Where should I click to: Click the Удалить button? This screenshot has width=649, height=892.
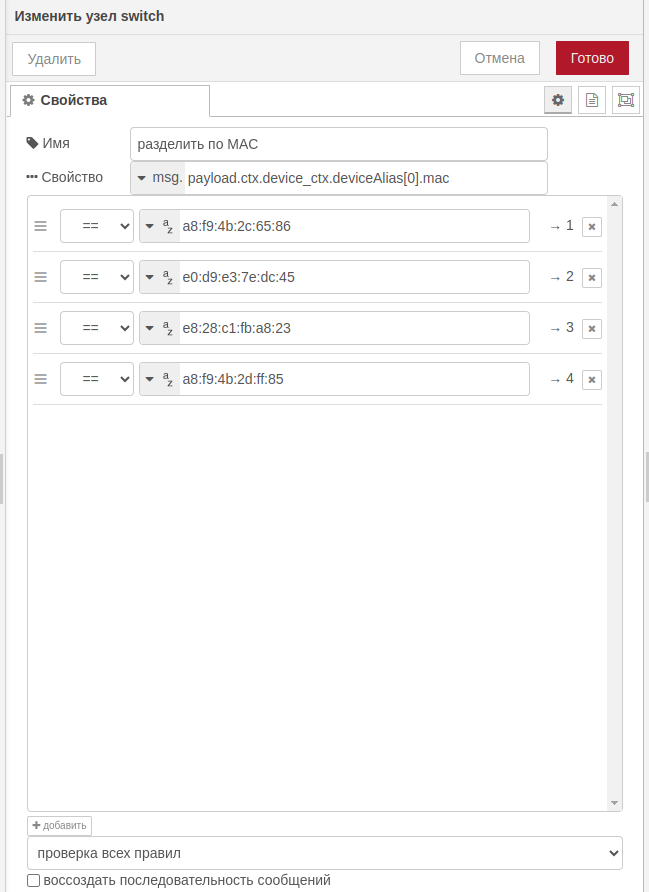tap(54, 59)
